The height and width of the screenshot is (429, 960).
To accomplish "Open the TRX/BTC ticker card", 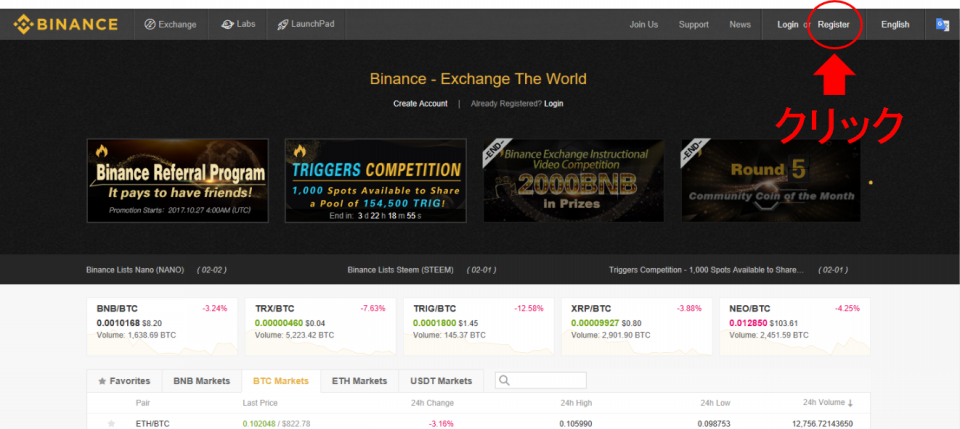I will [x=320, y=326].
